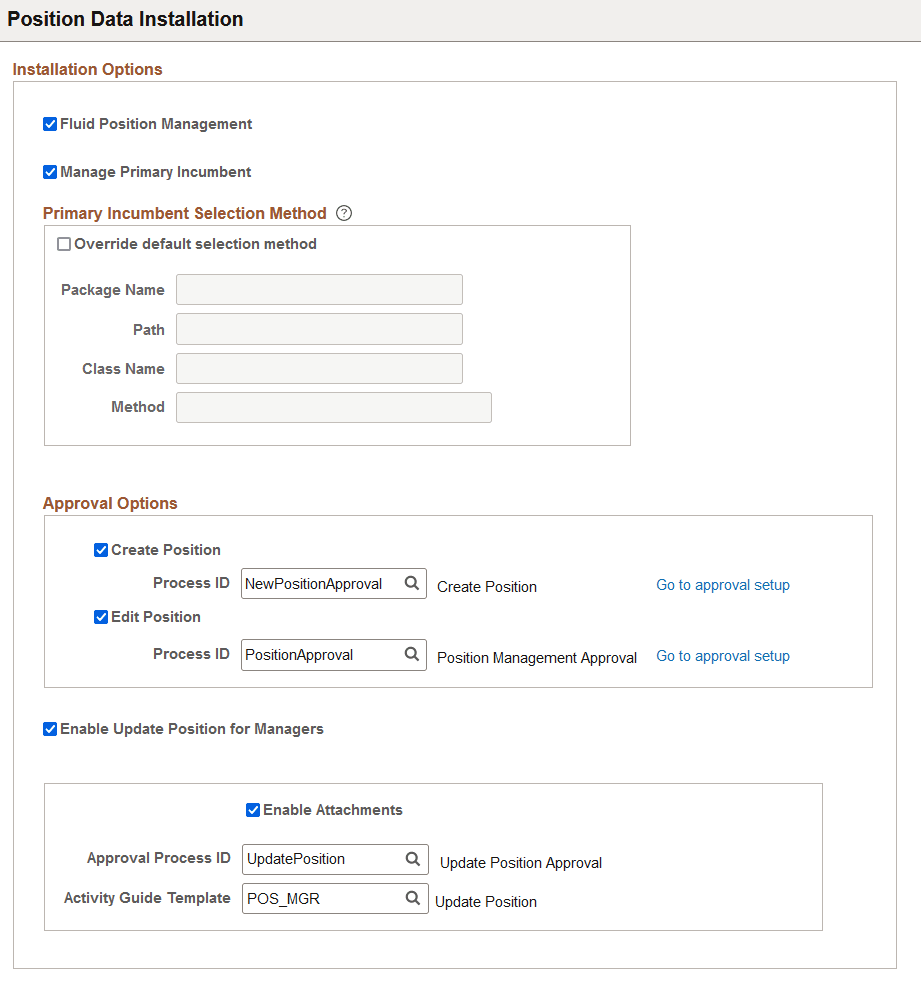Open the lookup for Create Position Process ID
Screen dimensions: 921x987
(412, 583)
